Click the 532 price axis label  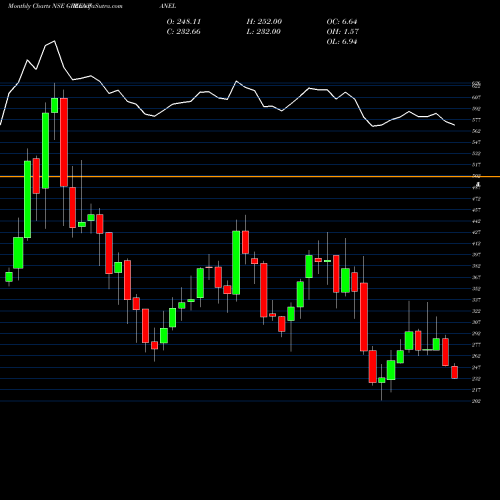click(x=476, y=154)
